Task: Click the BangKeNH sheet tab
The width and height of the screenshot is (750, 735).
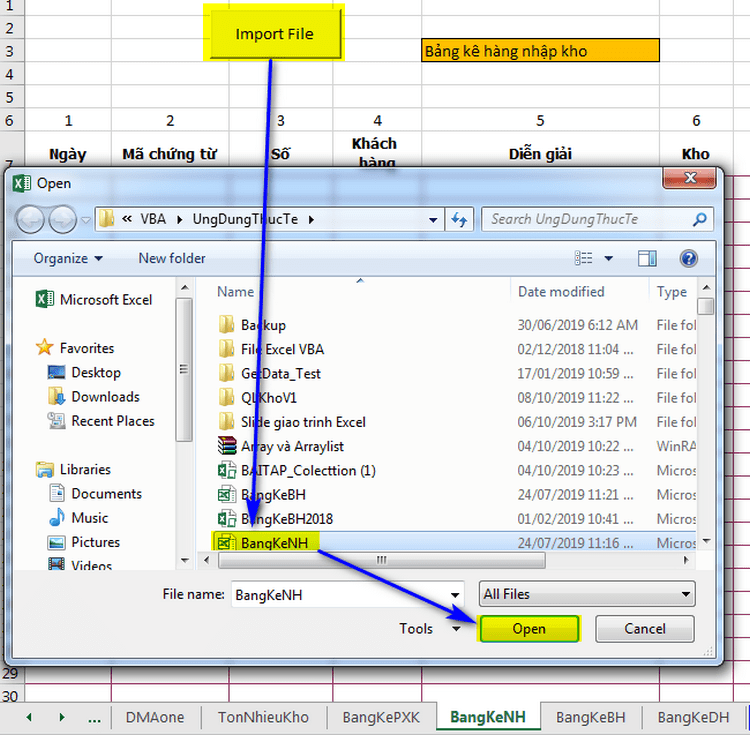Action: (488, 717)
